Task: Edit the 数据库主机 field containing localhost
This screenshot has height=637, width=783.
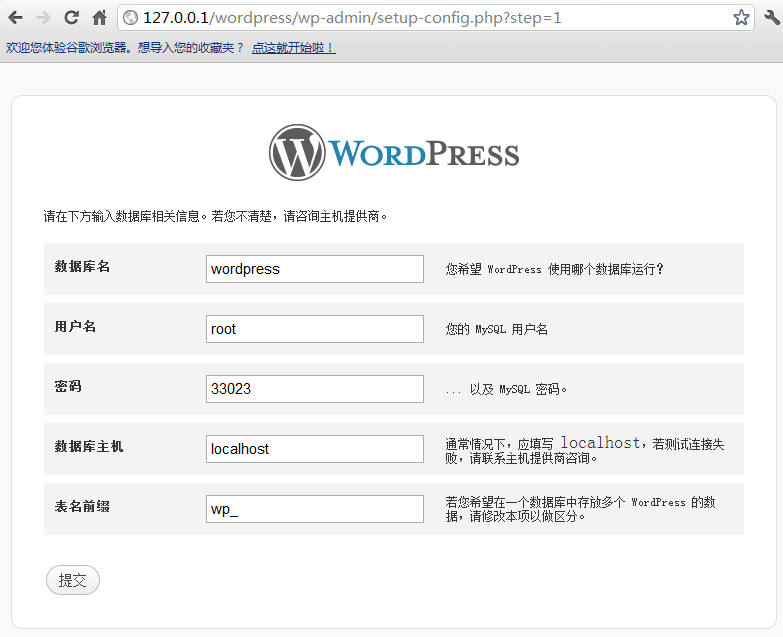Action: tap(315, 449)
